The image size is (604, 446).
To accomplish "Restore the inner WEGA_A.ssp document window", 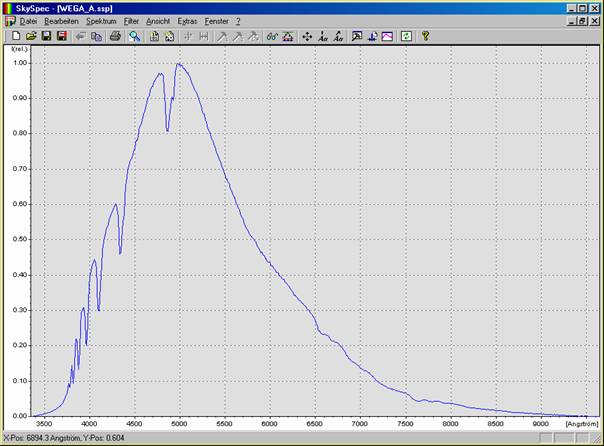I will tap(582, 21).
